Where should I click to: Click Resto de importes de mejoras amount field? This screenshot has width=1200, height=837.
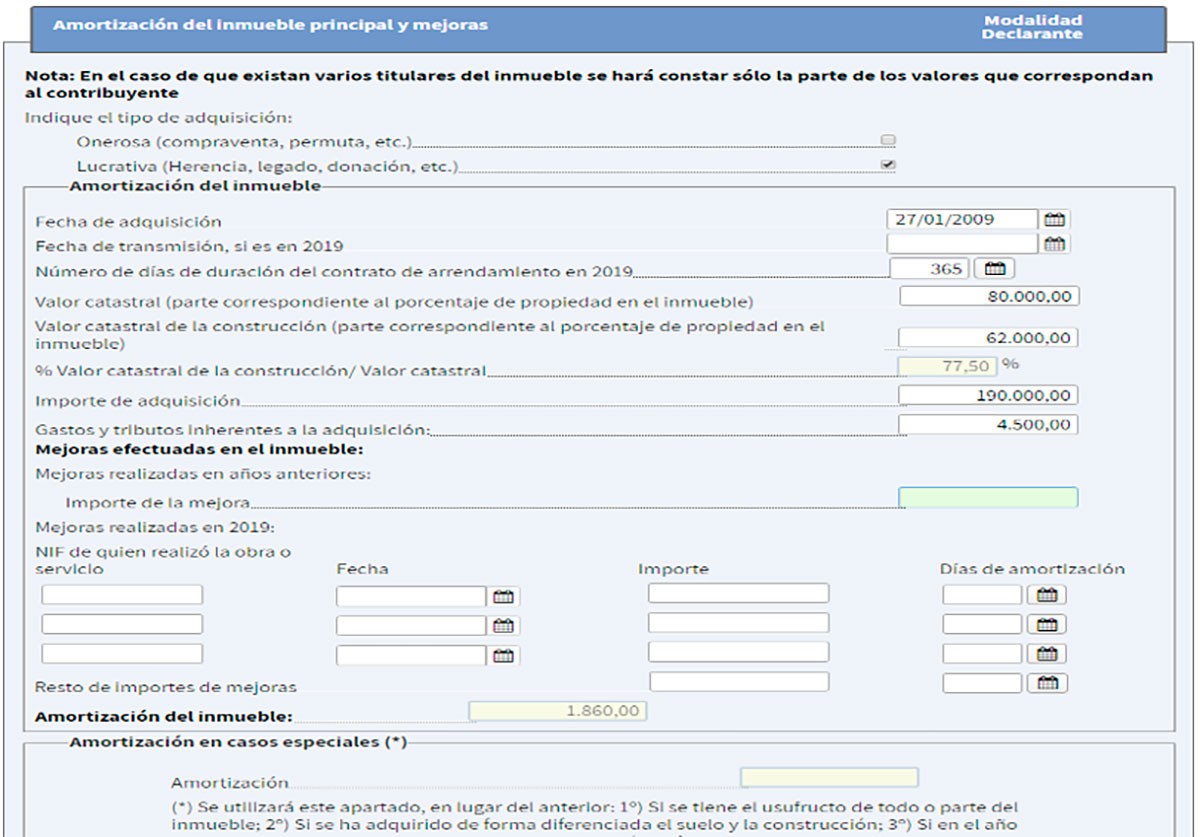(738, 682)
